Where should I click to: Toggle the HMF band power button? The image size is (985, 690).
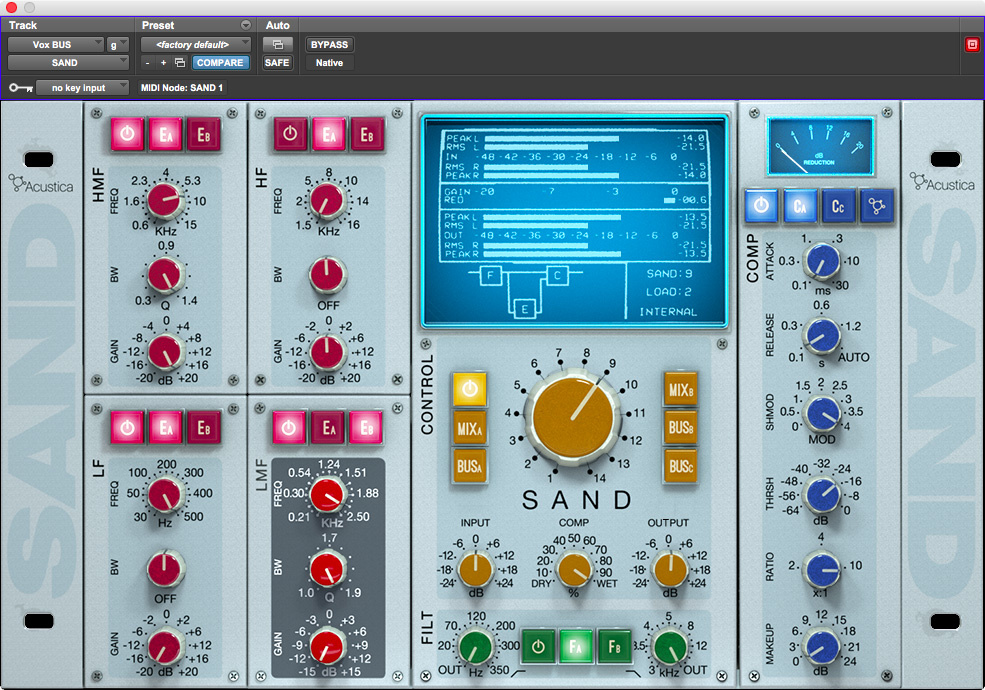point(128,134)
